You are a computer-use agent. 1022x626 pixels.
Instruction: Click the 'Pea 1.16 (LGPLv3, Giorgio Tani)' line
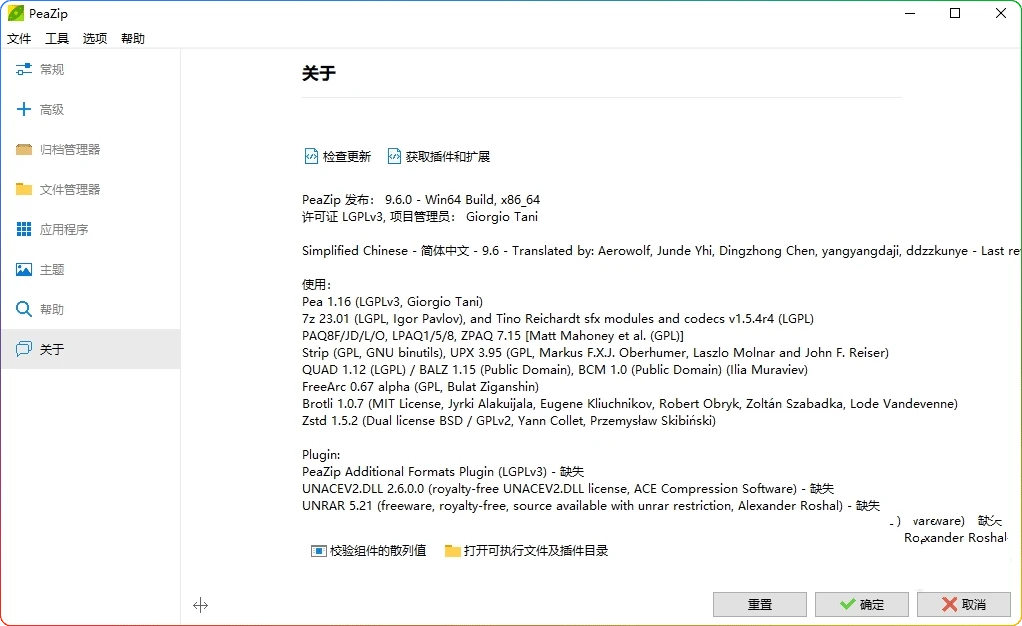pos(392,301)
